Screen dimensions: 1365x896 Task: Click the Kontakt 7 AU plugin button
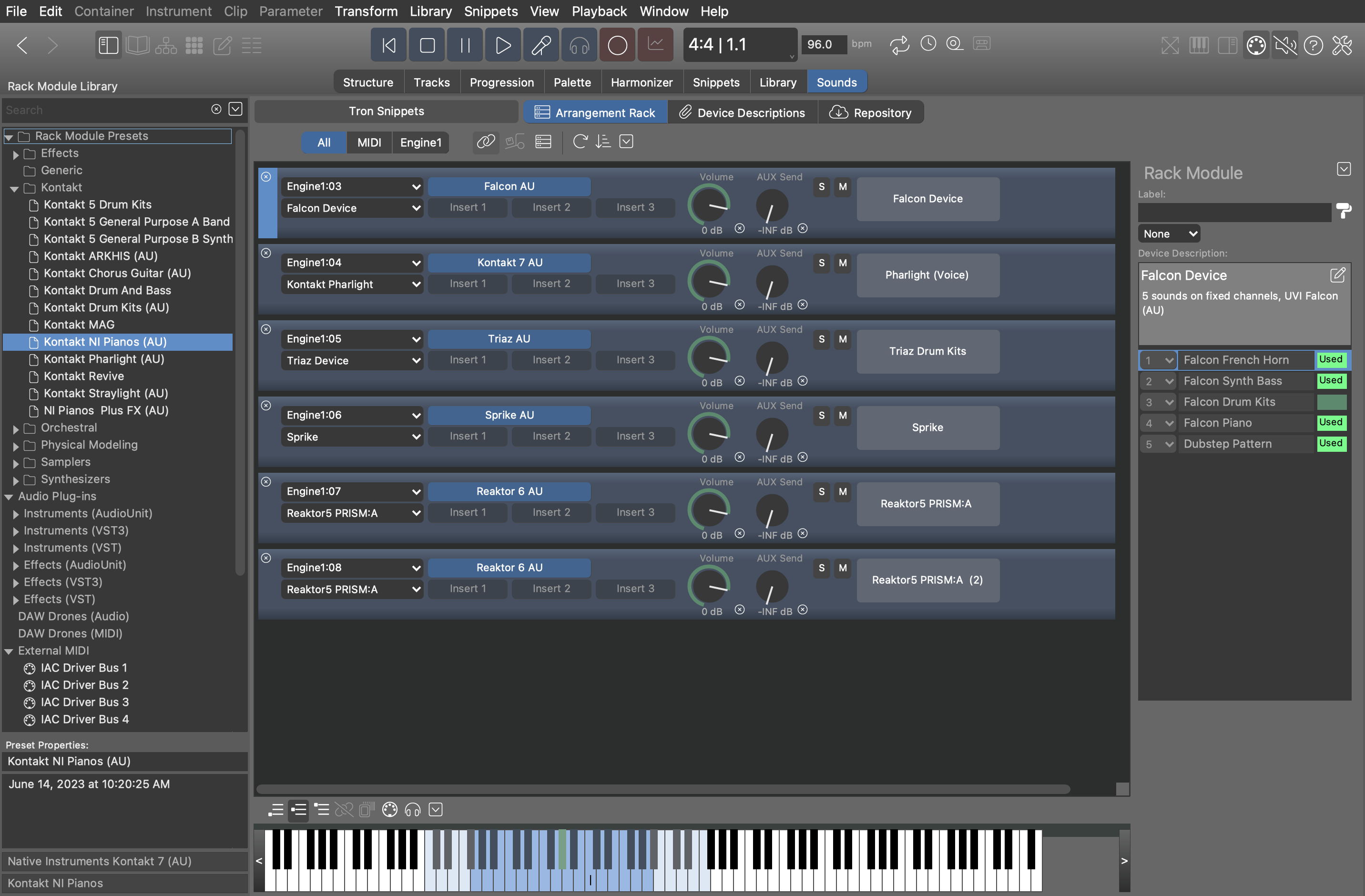point(509,263)
